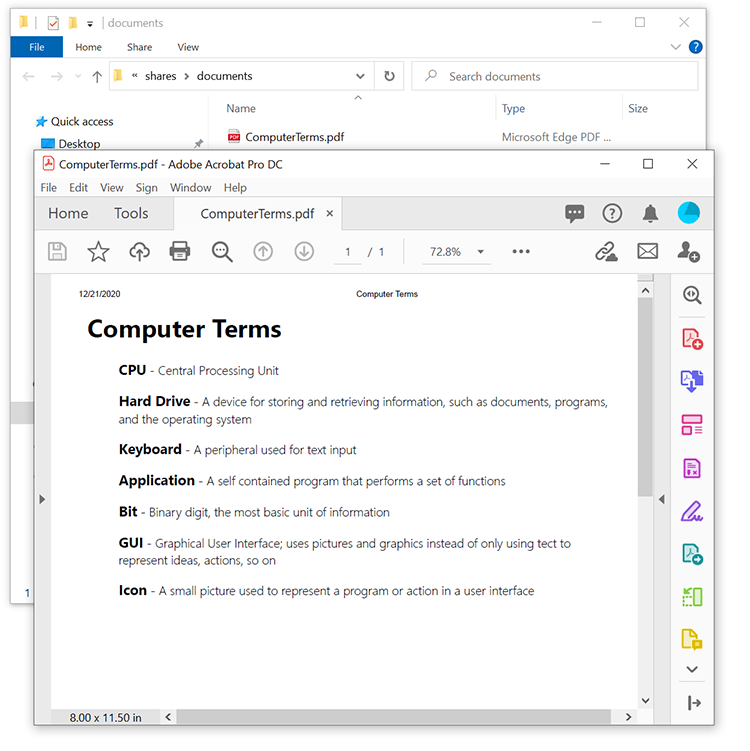View notifications with the bell icon

[650, 213]
